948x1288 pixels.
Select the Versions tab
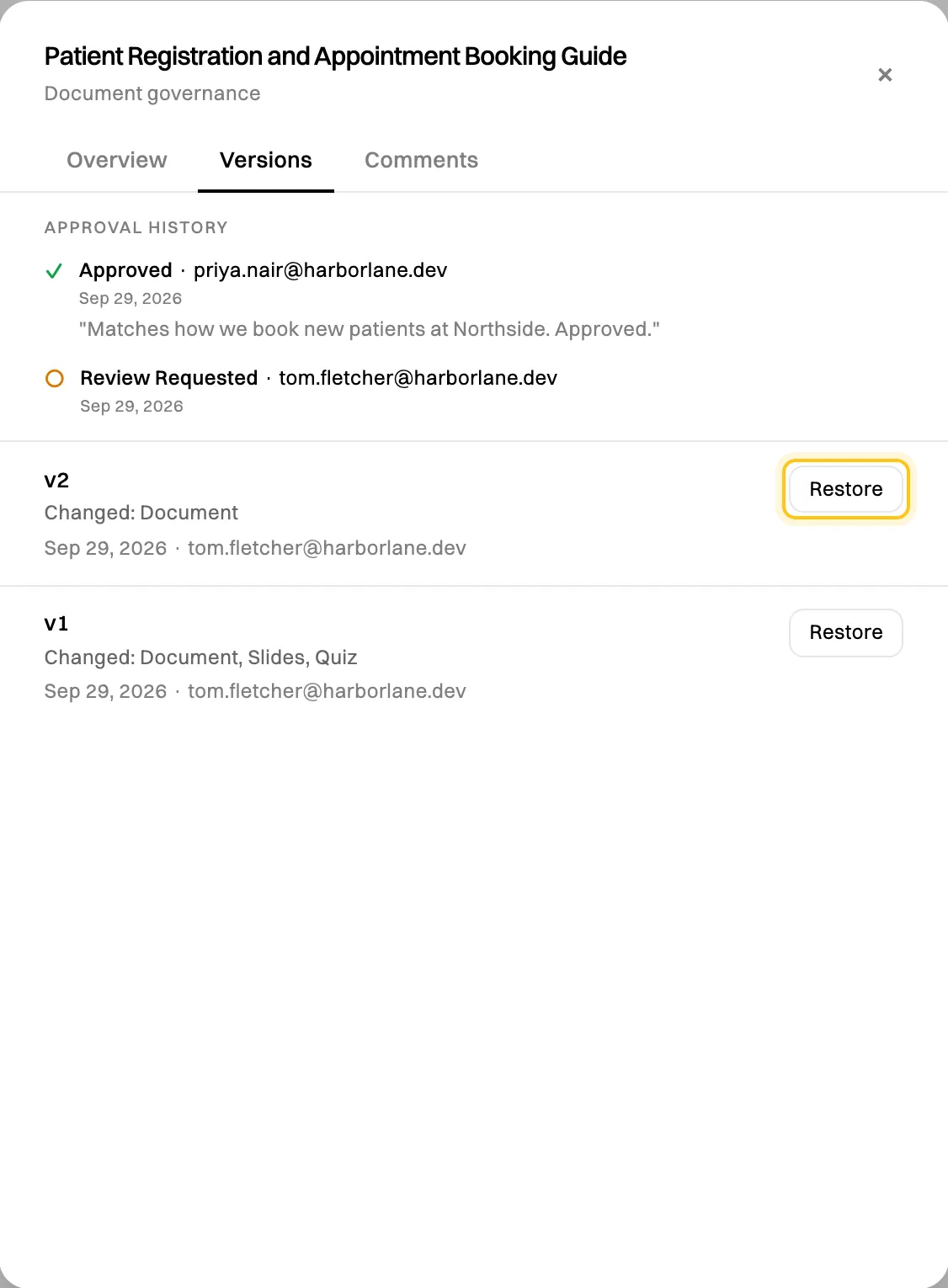tap(266, 160)
